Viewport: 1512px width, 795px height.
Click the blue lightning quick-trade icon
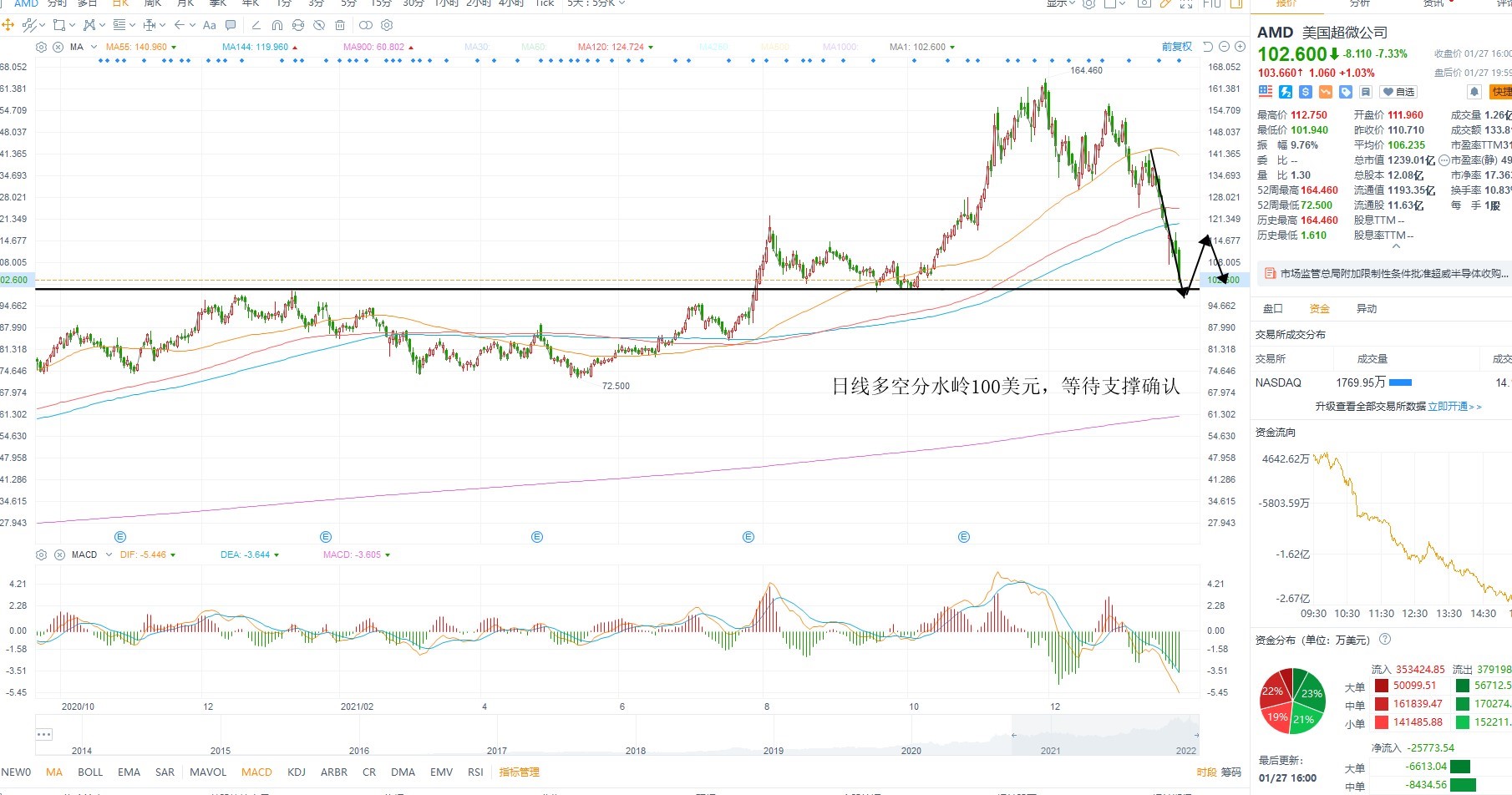pos(1286,92)
